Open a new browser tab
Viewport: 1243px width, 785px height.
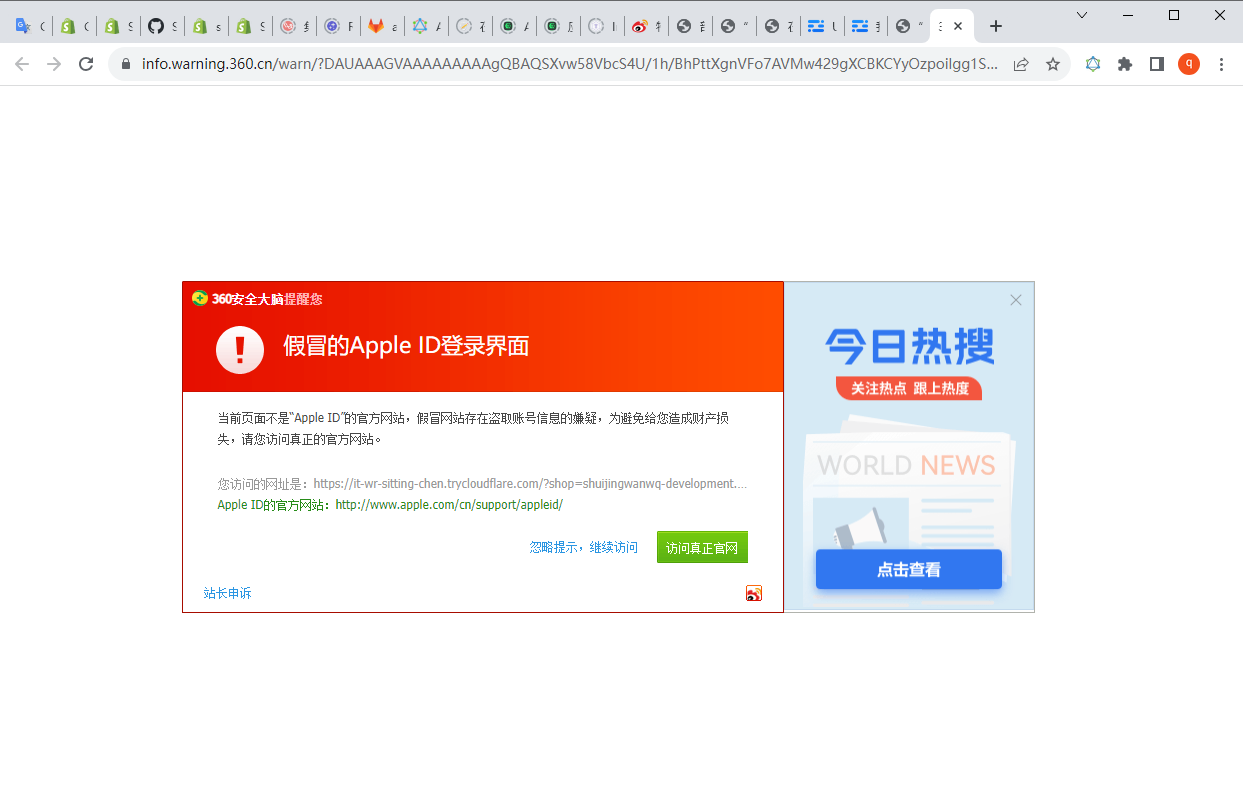point(995,27)
